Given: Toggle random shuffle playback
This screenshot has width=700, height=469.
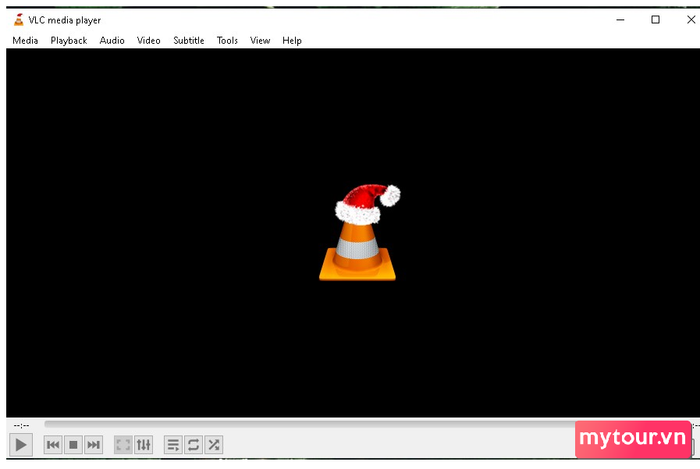Looking at the screenshot, I should pos(213,445).
